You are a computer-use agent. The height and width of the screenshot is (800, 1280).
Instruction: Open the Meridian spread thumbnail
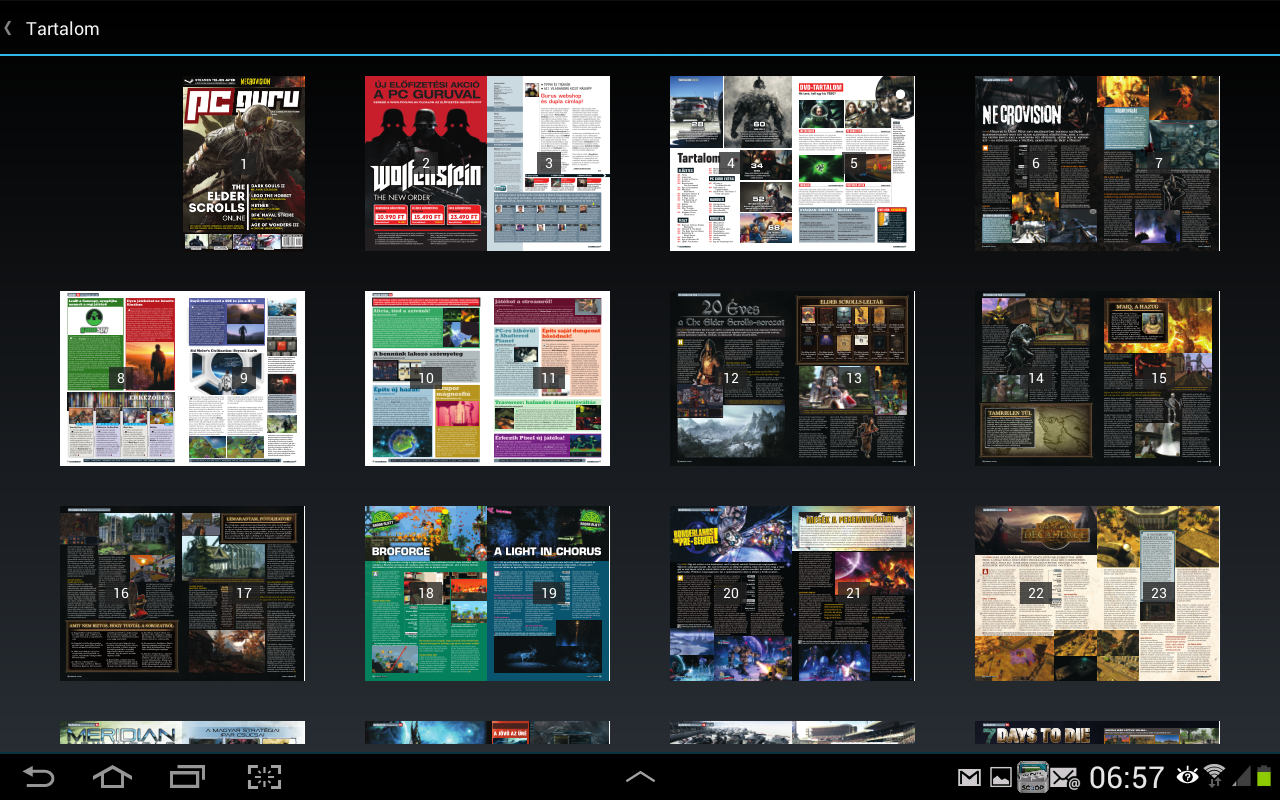pos(182,732)
